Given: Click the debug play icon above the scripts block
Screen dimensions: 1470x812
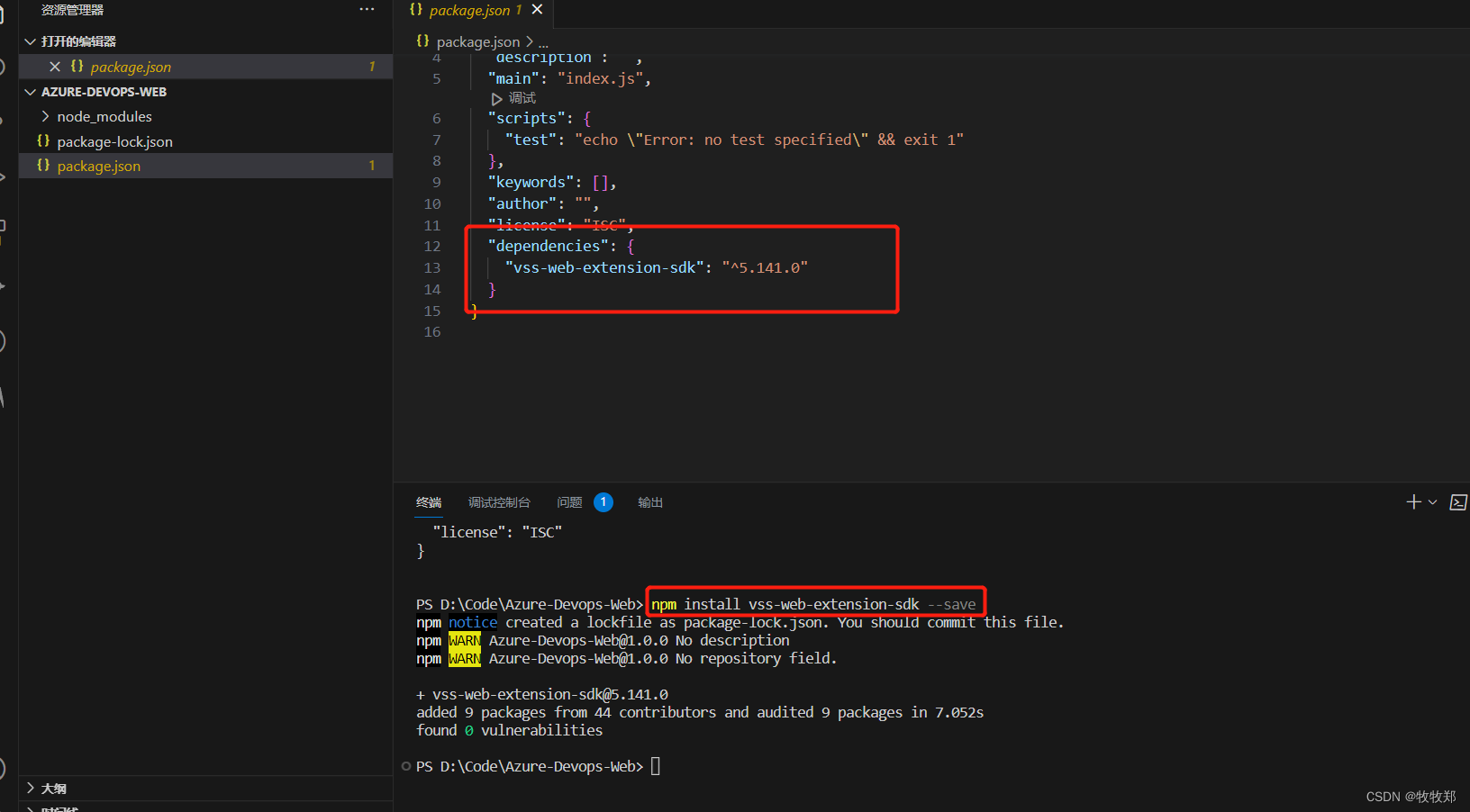Looking at the screenshot, I should (498, 97).
